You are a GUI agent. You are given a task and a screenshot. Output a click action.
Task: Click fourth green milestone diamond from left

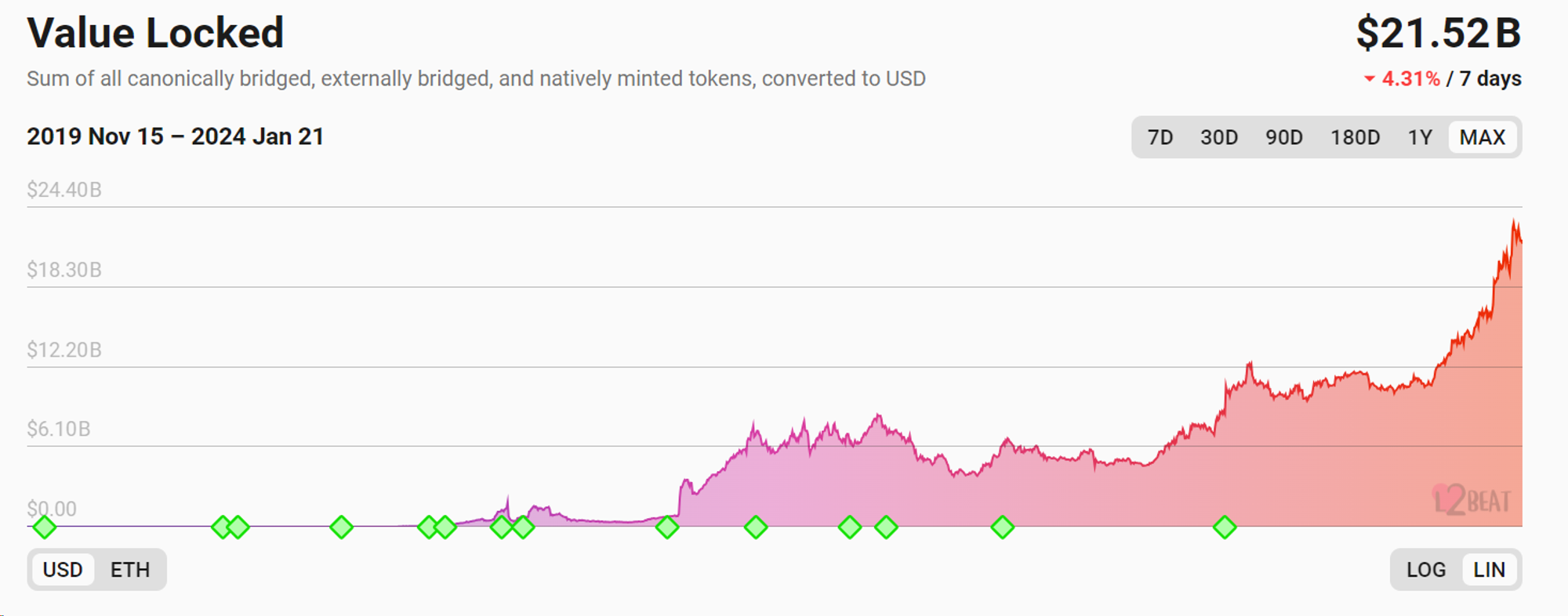click(341, 527)
